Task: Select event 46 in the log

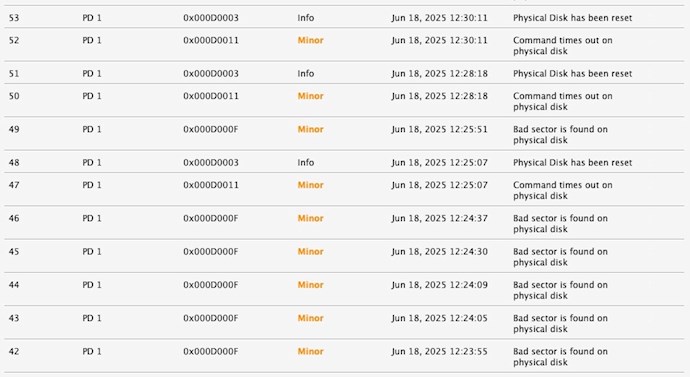Action: click(345, 223)
